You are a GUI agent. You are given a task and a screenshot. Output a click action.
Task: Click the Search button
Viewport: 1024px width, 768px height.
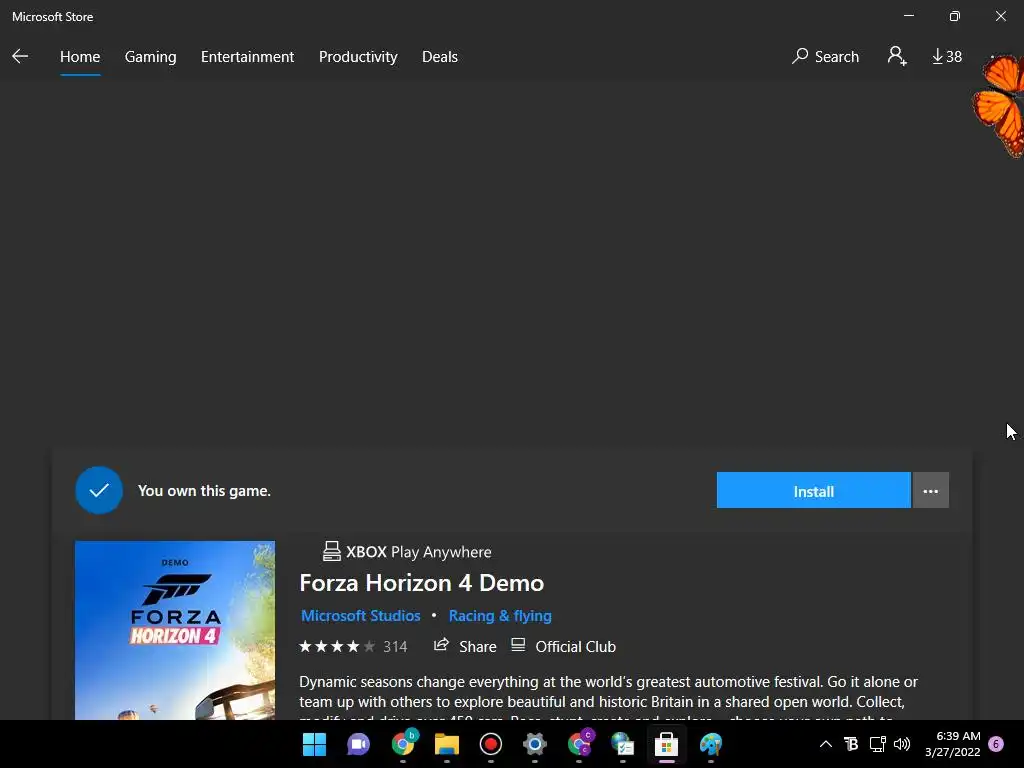(825, 57)
